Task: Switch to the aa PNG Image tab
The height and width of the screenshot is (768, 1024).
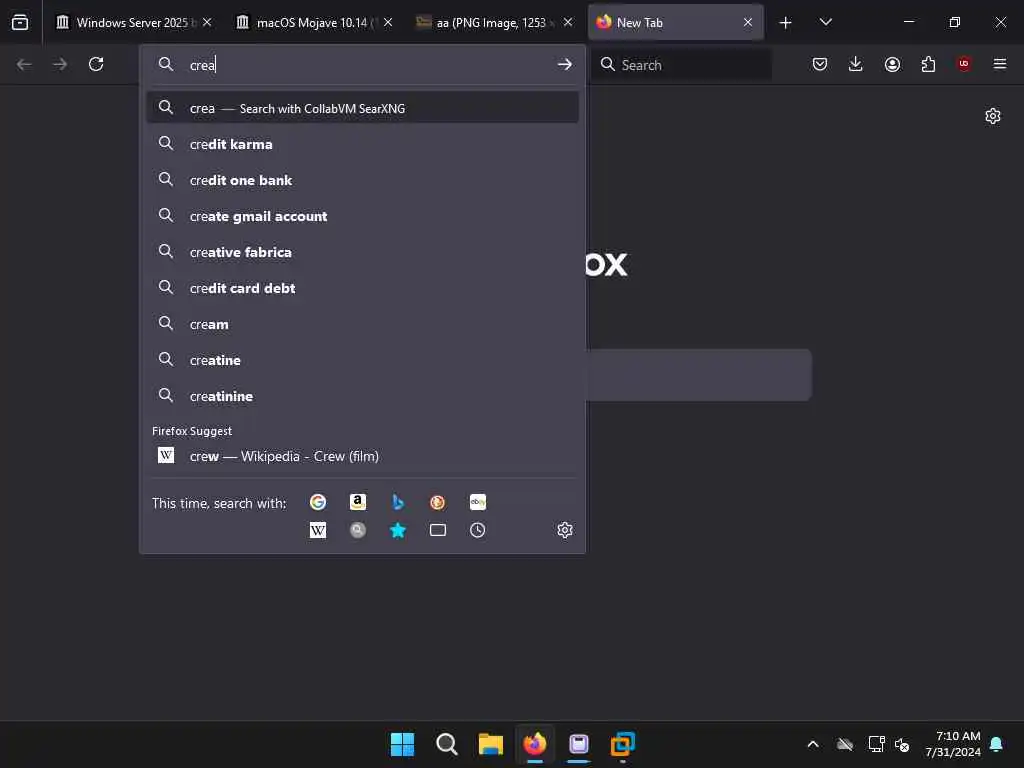Action: tap(494, 22)
